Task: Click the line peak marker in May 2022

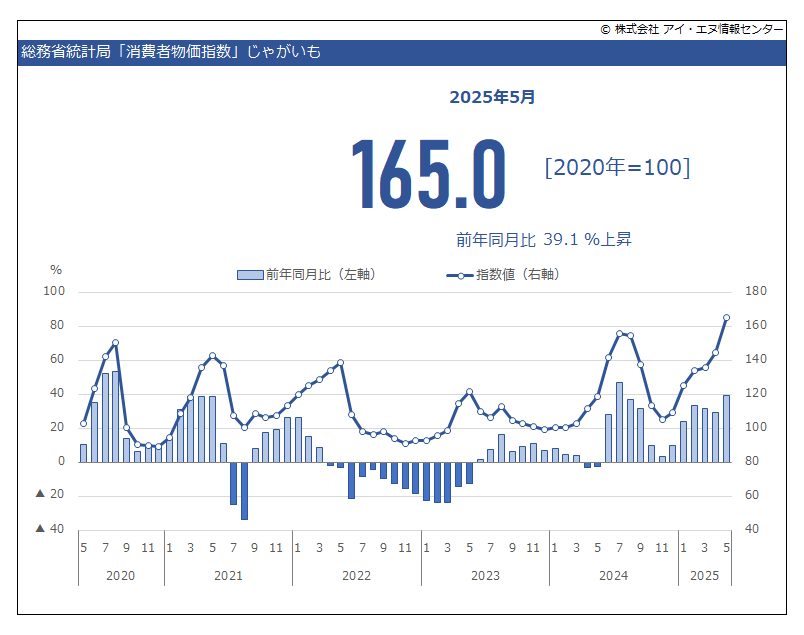Action: click(340, 363)
